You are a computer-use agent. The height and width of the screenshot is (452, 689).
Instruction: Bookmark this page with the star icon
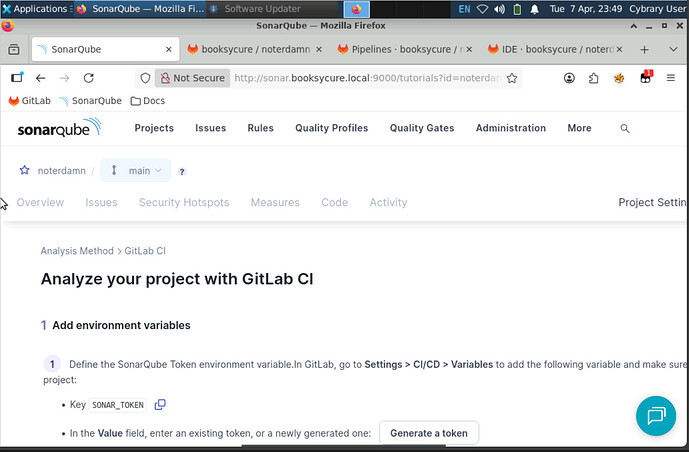[511, 78]
